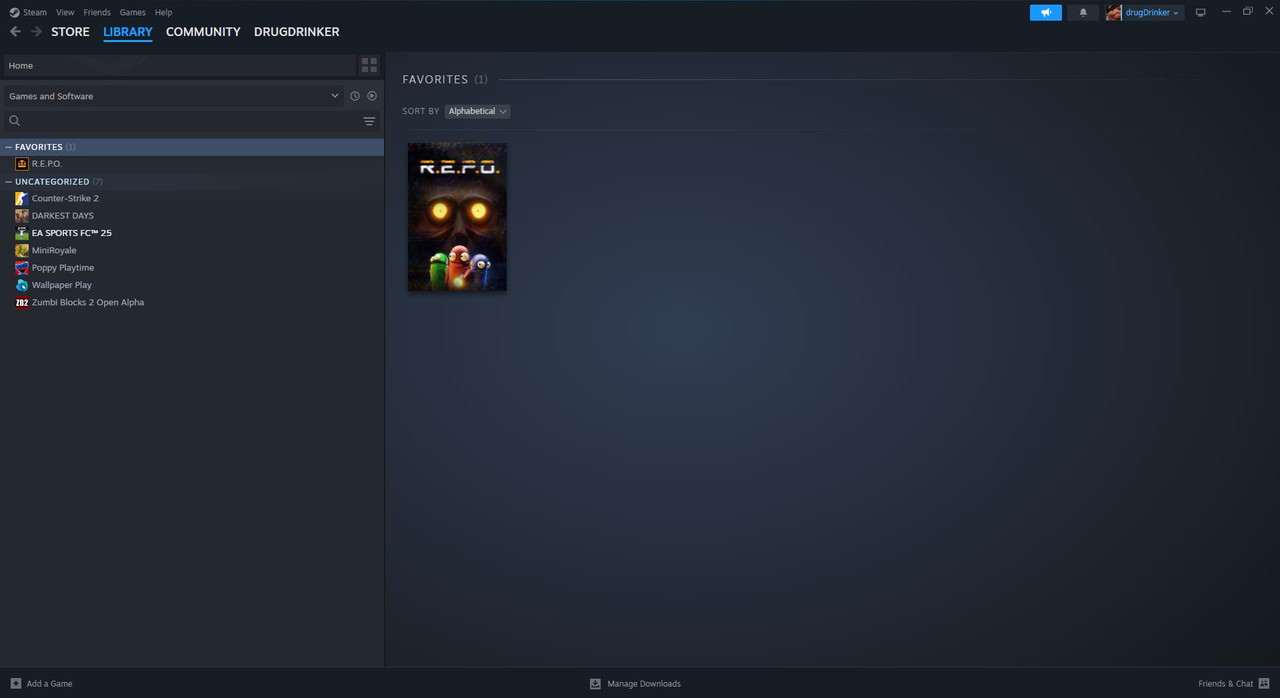
Task: Collapse the FAVORITES category
Action: [9, 147]
